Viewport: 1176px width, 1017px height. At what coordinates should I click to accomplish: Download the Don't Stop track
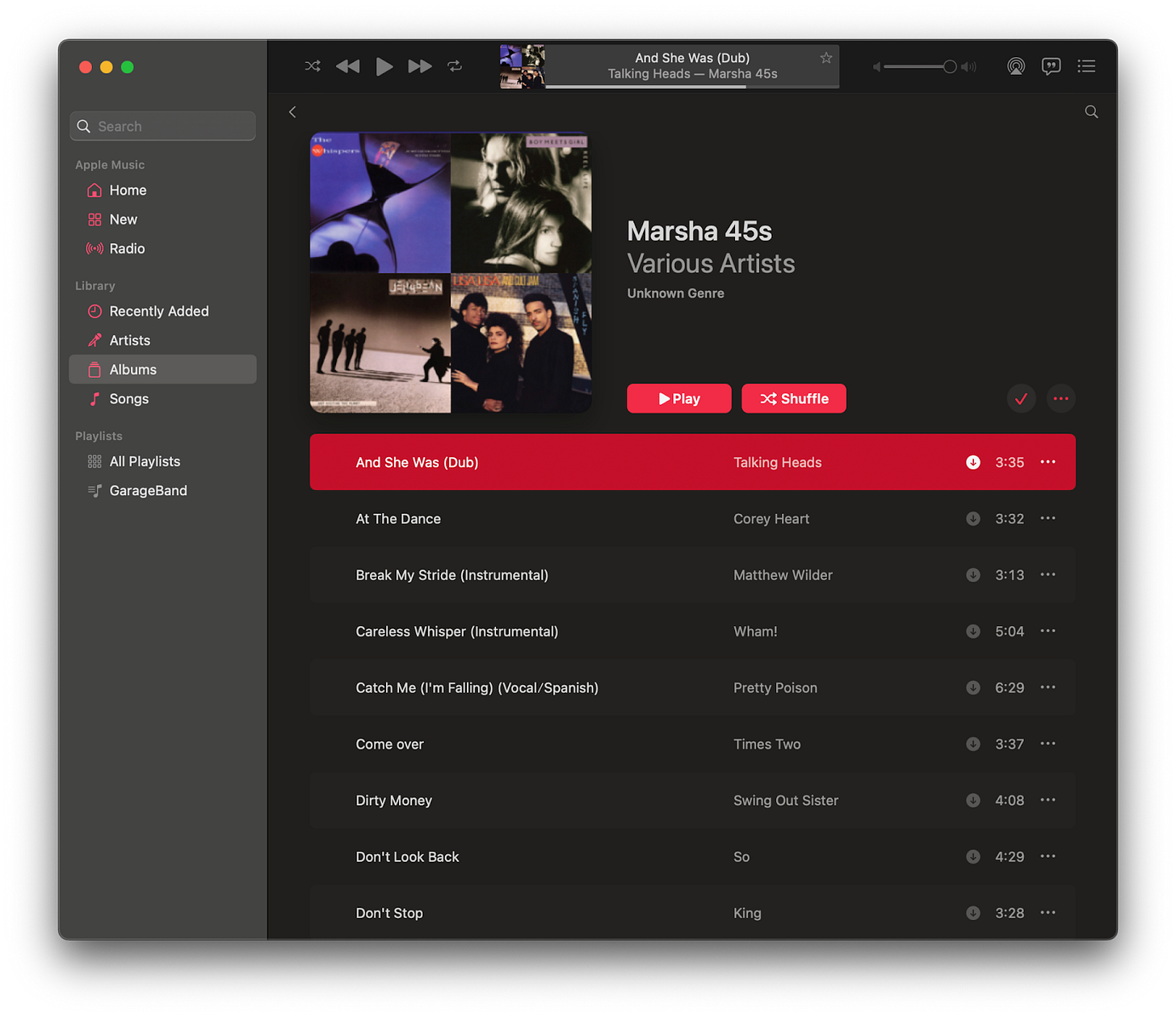(x=972, y=913)
